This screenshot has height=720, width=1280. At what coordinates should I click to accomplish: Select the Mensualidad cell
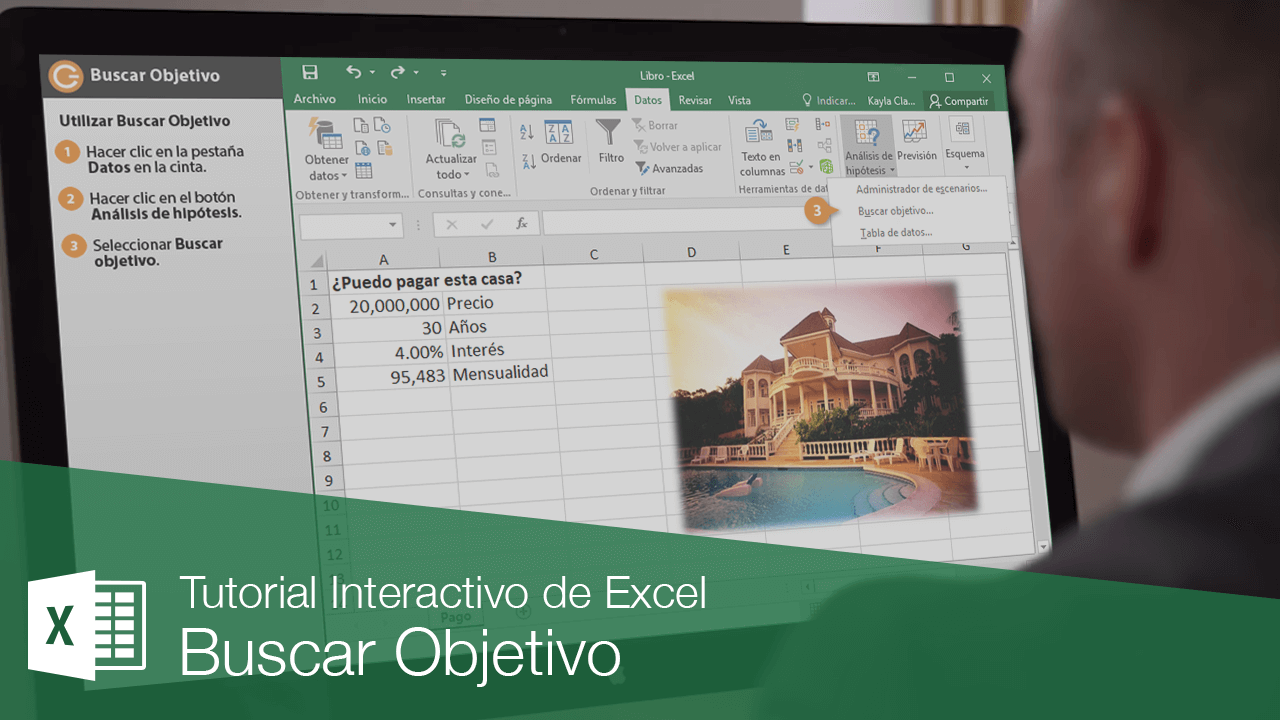click(499, 372)
